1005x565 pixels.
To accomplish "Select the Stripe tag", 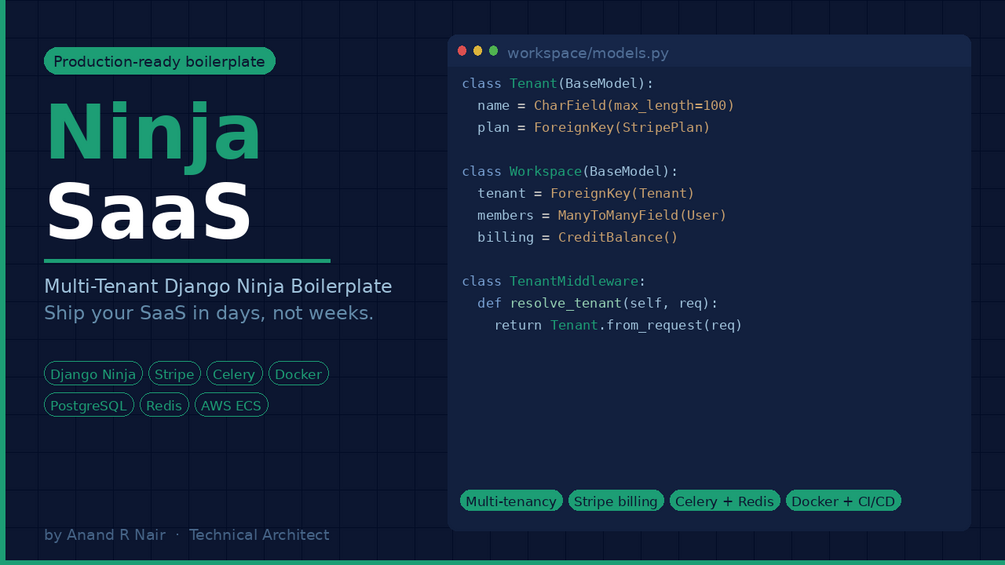I will pyautogui.click(x=174, y=374).
